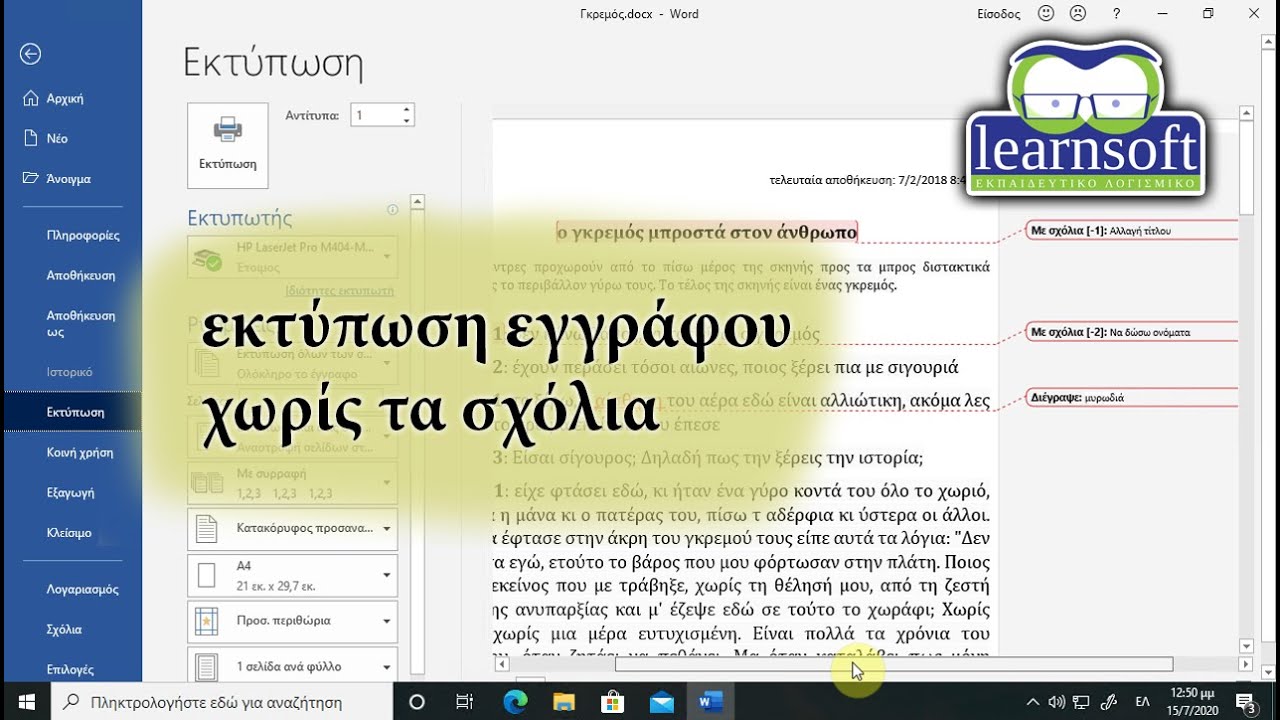Click the preview vertical scrollbar down arrow
Image resolution: width=1280 pixels, height=720 pixels.
1246,647
